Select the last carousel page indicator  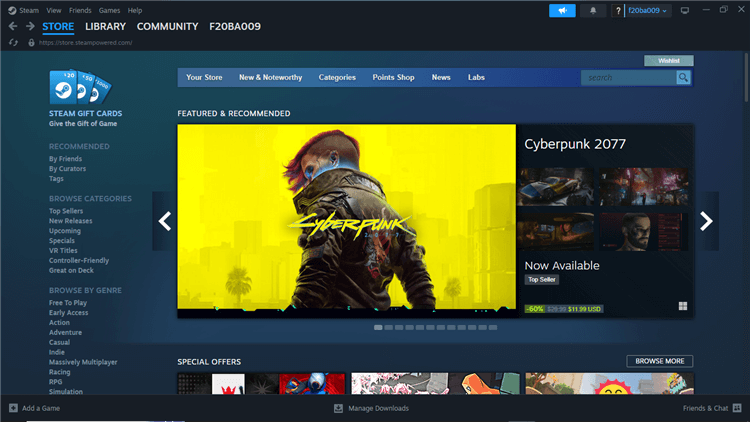[493, 328]
